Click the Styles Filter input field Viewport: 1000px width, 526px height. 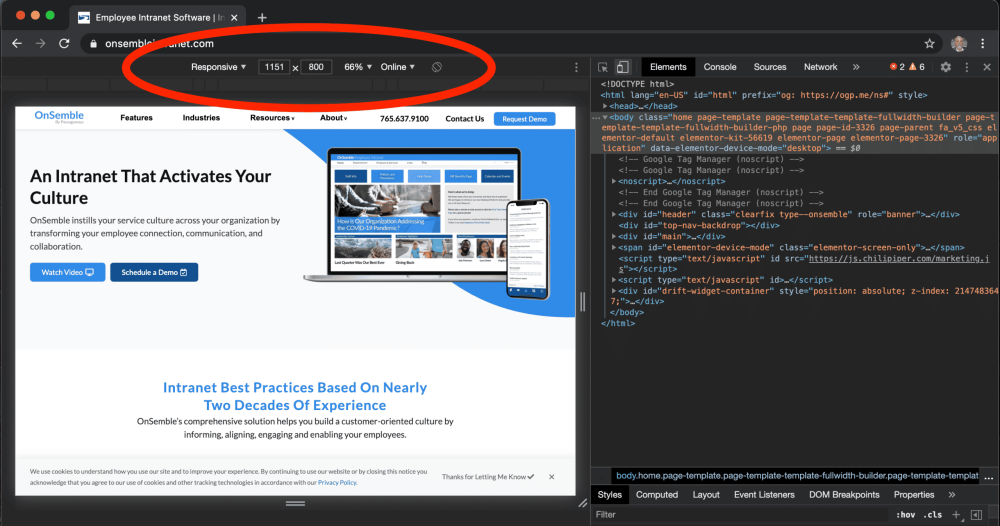pyautogui.click(x=740, y=515)
